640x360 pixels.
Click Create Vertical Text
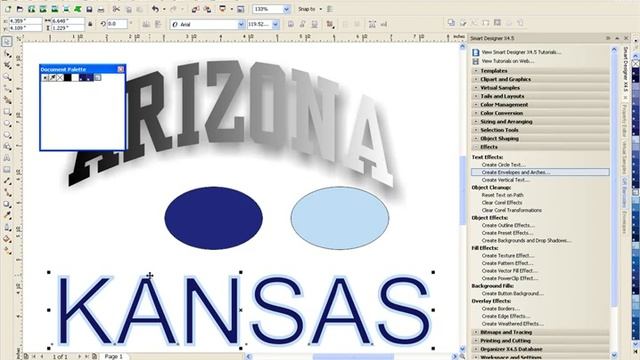point(505,180)
